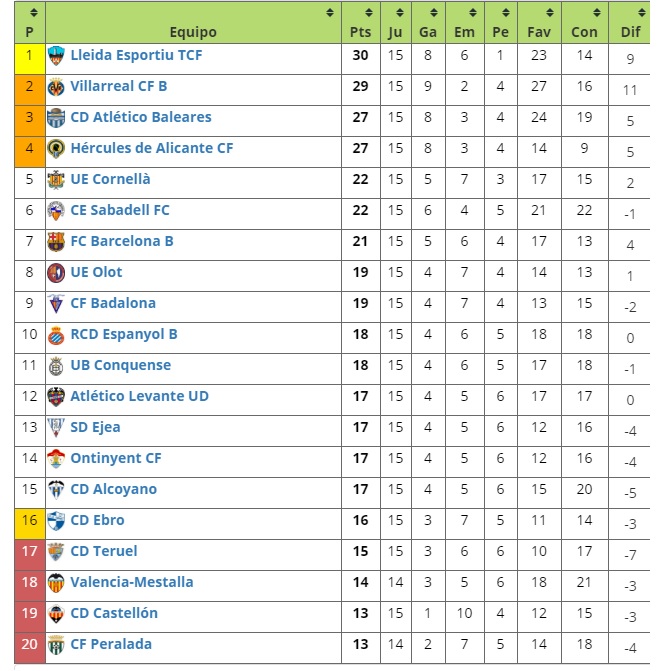Image resolution: width=663 pixels, height=671 pixels.
Task: Click the red position 17 cell
Action: [30, 555]
